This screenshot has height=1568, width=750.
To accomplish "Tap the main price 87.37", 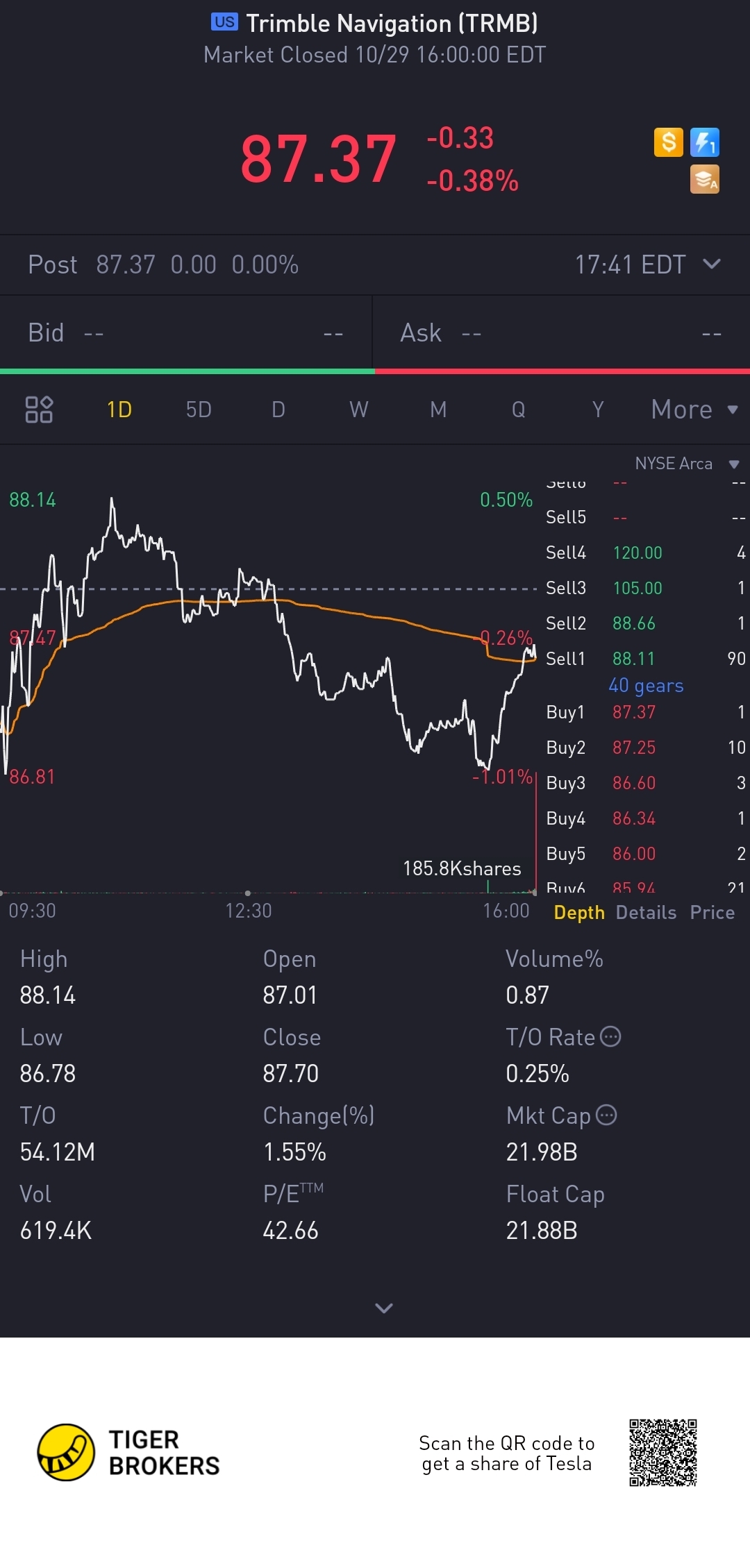I will 319,159.
